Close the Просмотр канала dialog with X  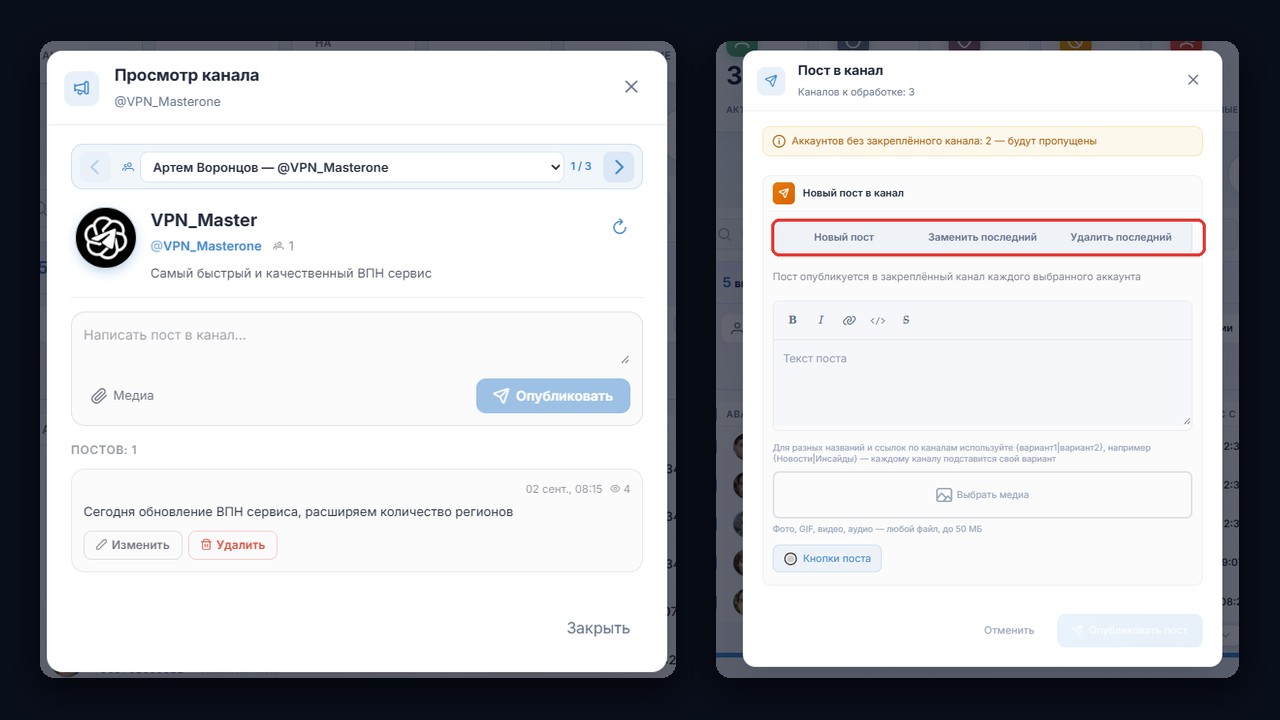[631, 87]
